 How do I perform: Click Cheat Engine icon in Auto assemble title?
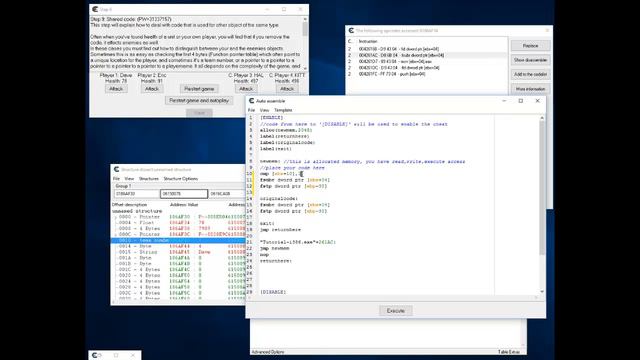coord(251,101)
